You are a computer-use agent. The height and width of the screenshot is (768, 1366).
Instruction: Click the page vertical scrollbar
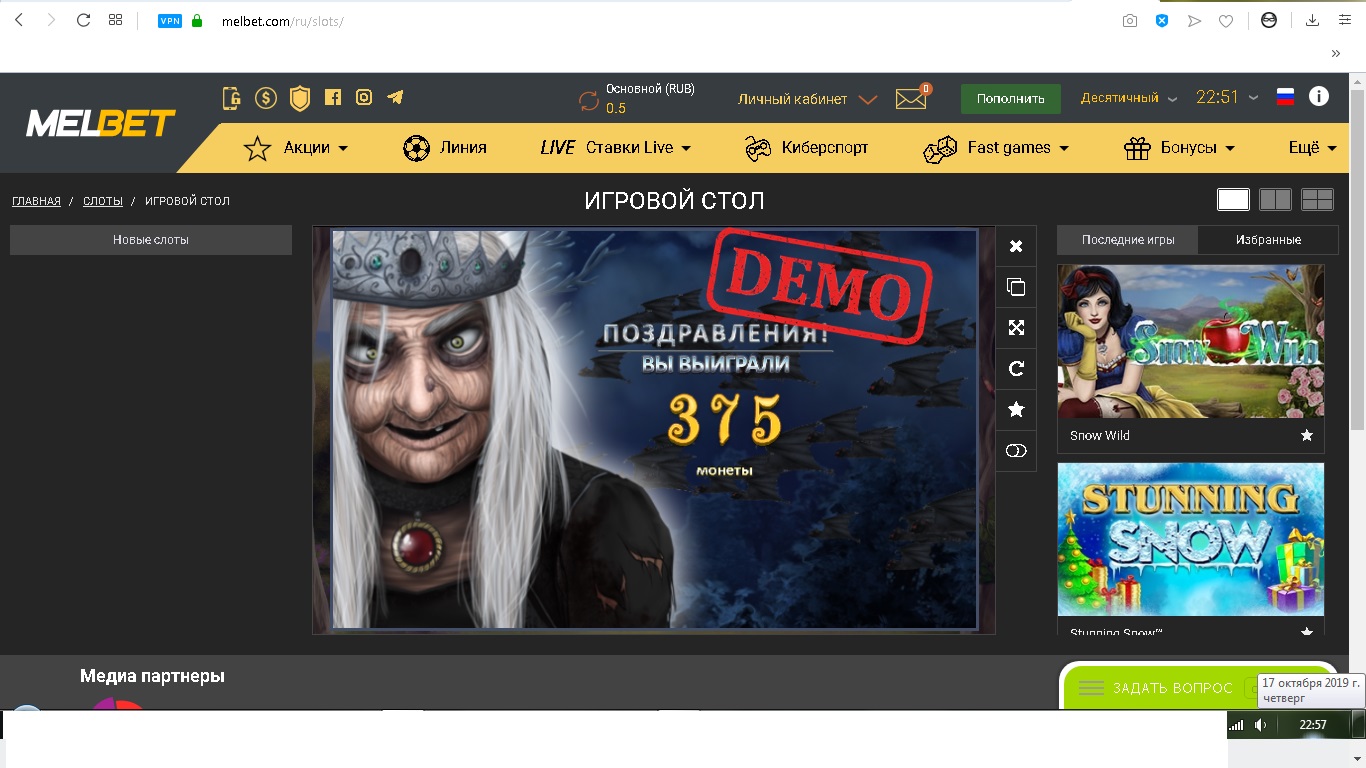[1357, 260]
